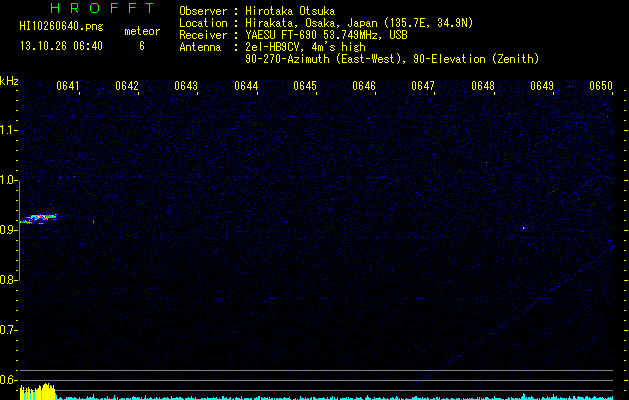
Task: Click the 0.8 kHz frequency label
Action: 8,280
